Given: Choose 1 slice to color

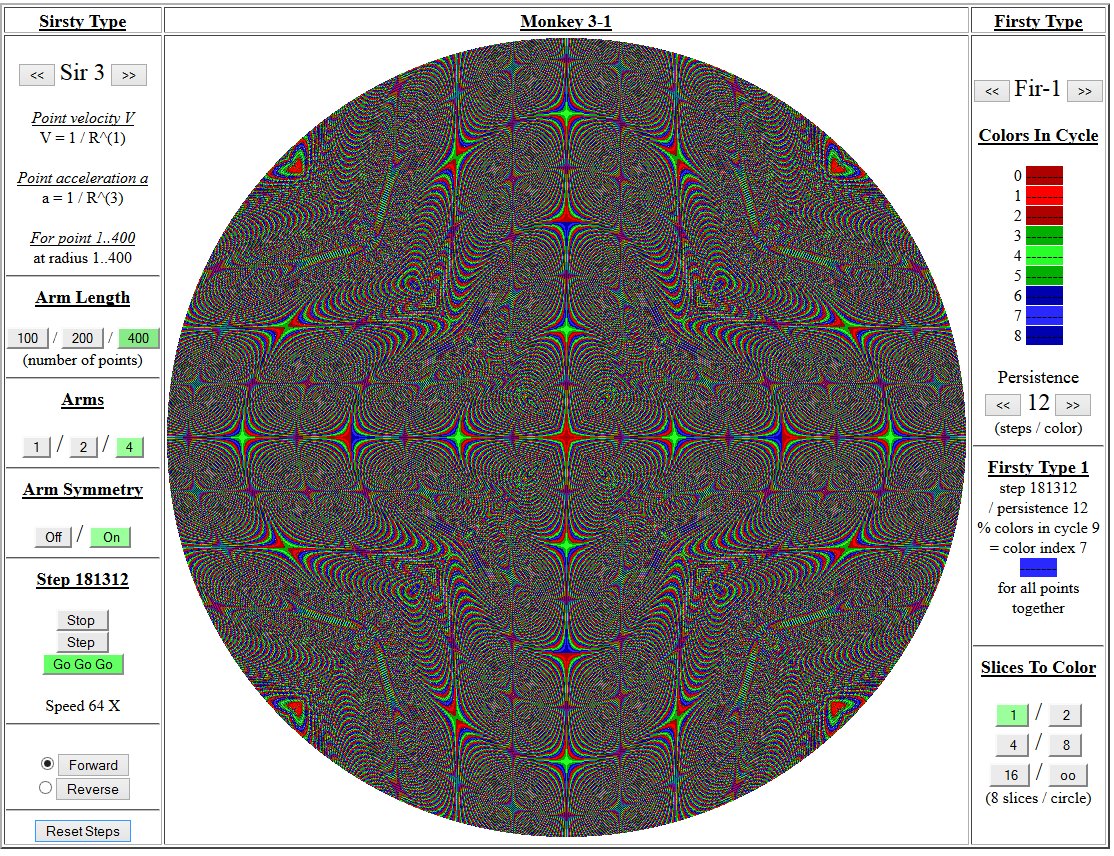Looking at the screenshot, I should click(x=1012, y=715).
